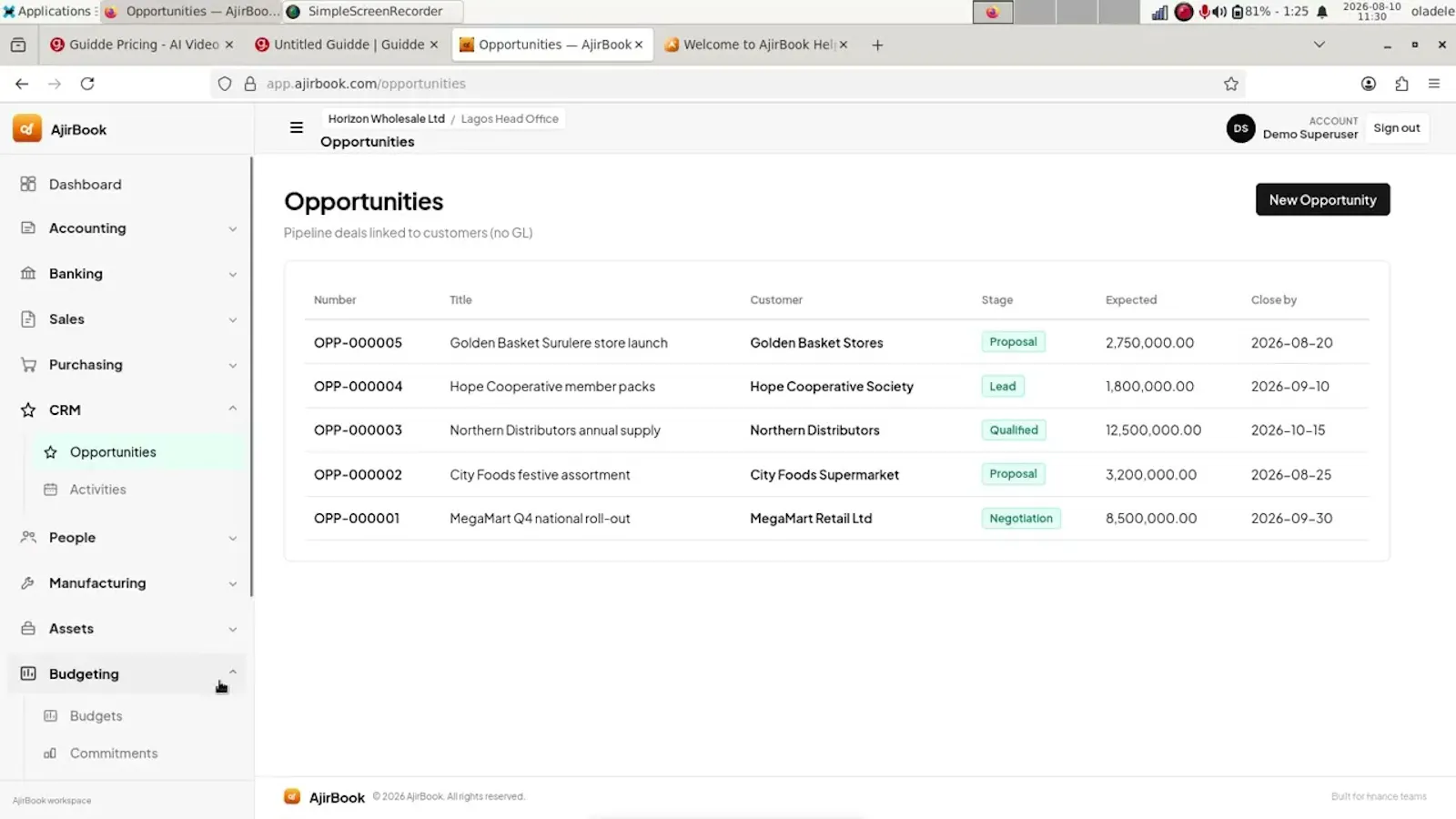Open Golden Basket Stores customer link
This screenshot has width=1456, height=819.
pos(816,343)
